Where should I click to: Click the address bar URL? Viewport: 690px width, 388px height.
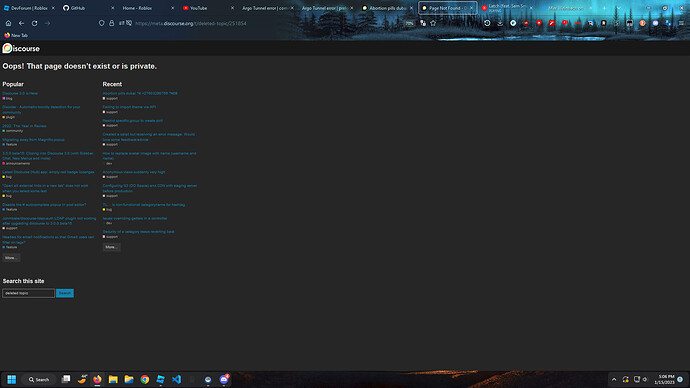[x=191, y=23]
